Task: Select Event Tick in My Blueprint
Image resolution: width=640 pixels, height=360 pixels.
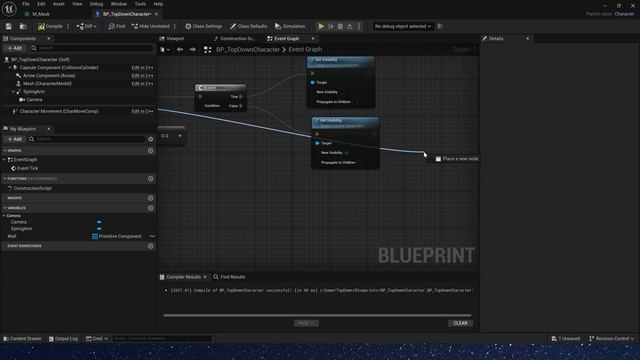Action: 27,168
